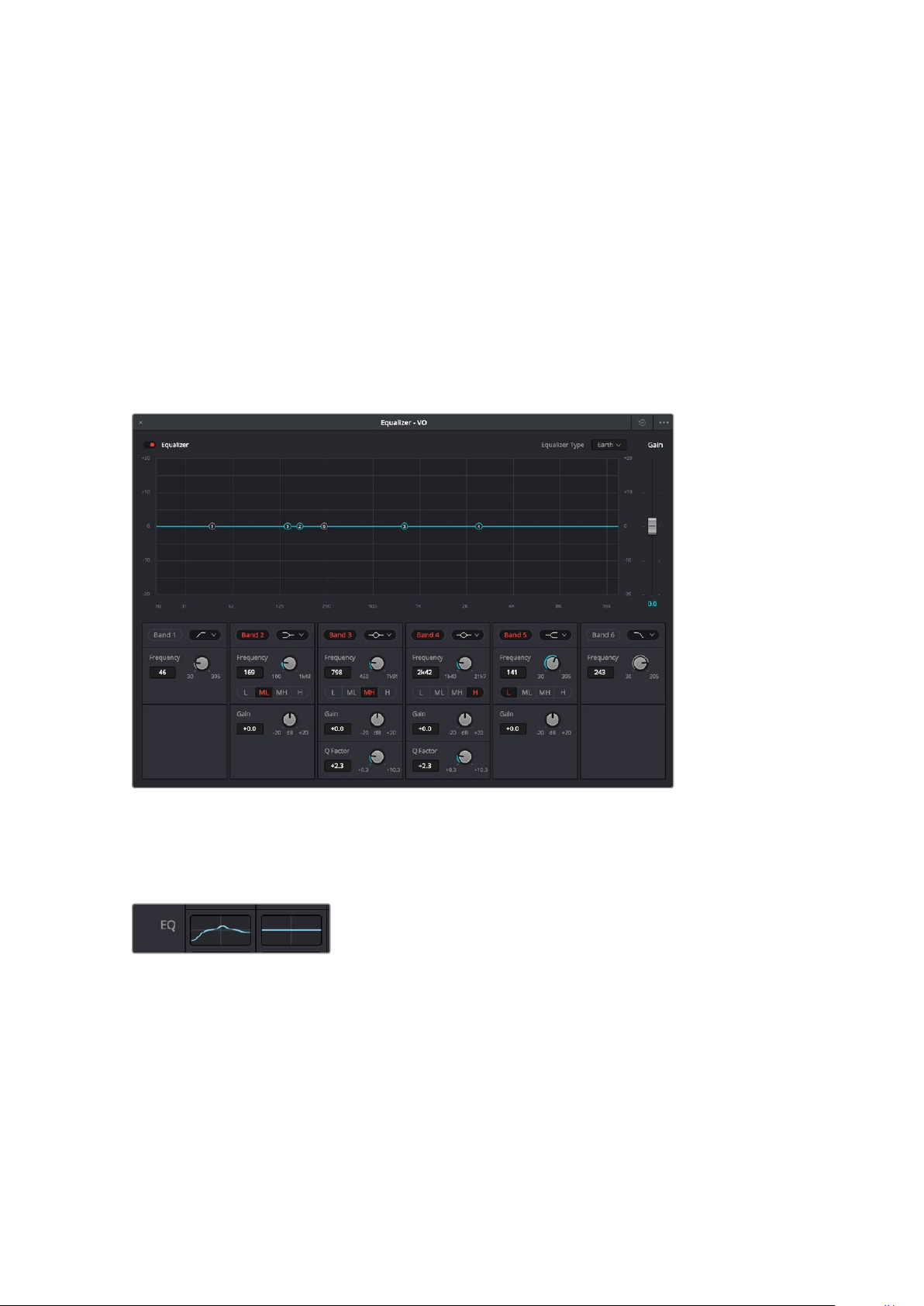This screenshot has height=1306, width=924.
Task: Click Band 5 Frequency knob
Action: tap(552, 663)
